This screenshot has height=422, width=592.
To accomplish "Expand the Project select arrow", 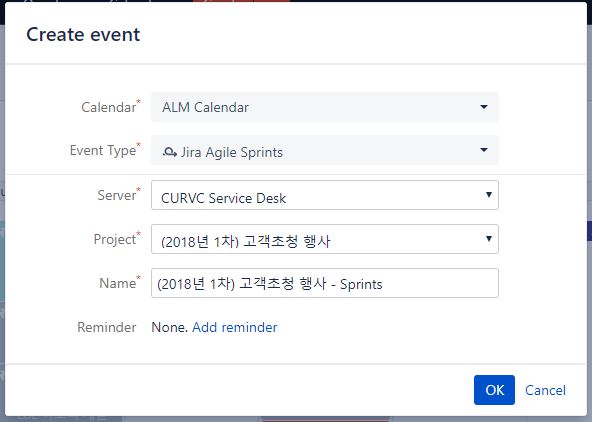I will pos(489,239).
